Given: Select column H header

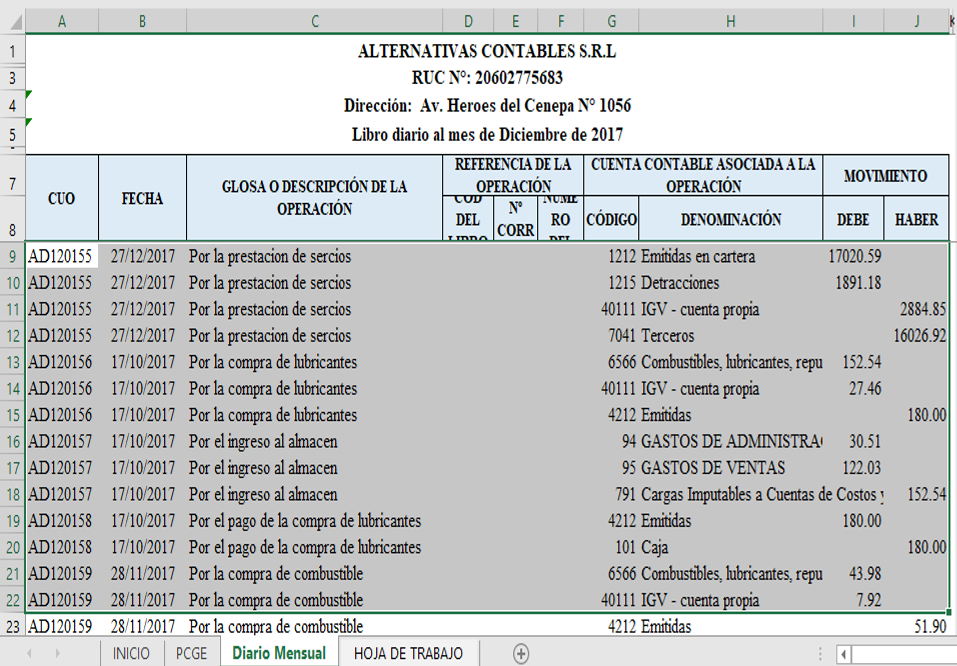Looking at the screenshot, I should point(730,21).
